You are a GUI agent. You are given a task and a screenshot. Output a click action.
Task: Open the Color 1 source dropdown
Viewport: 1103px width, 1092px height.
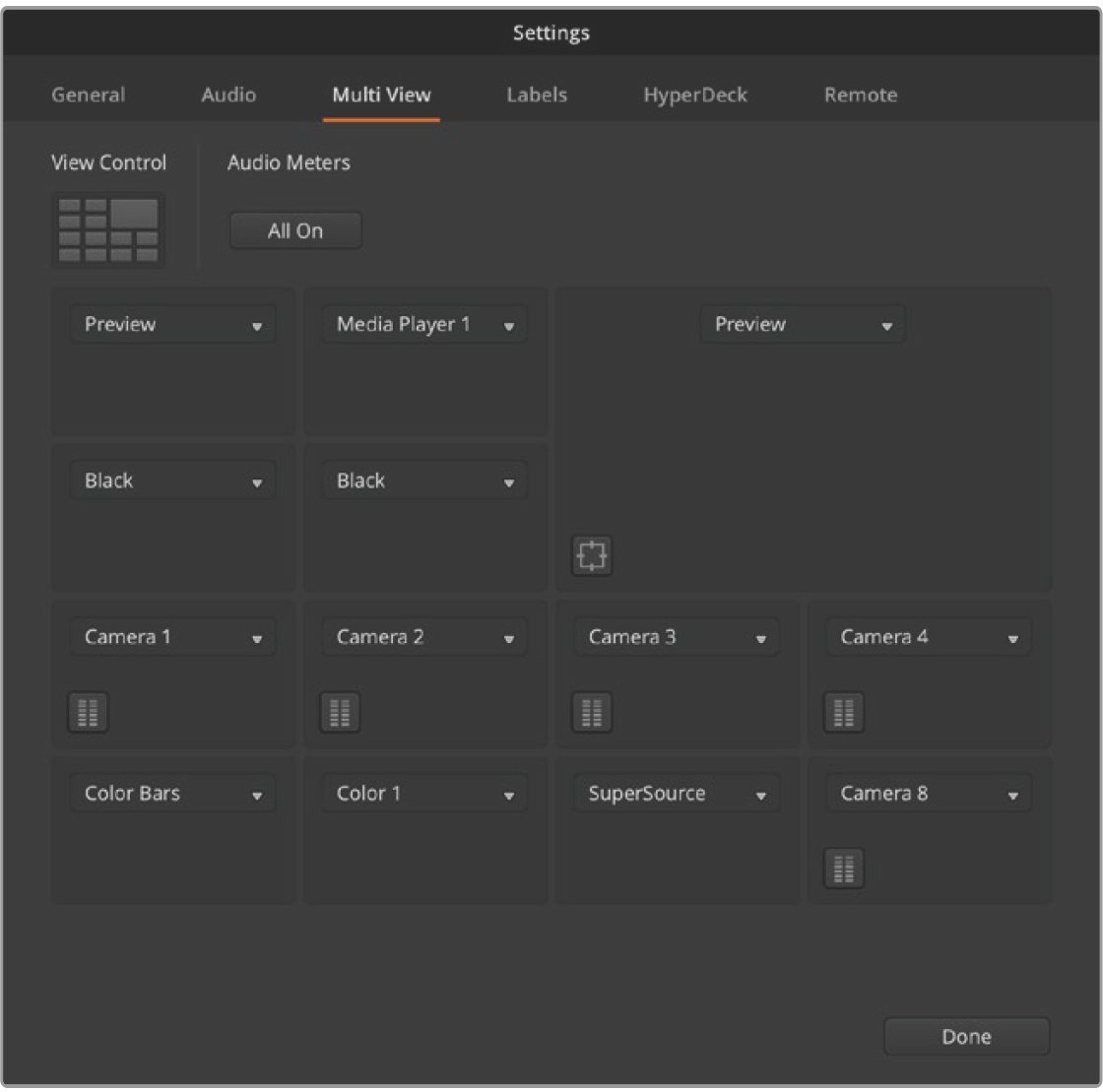point(424,794)
